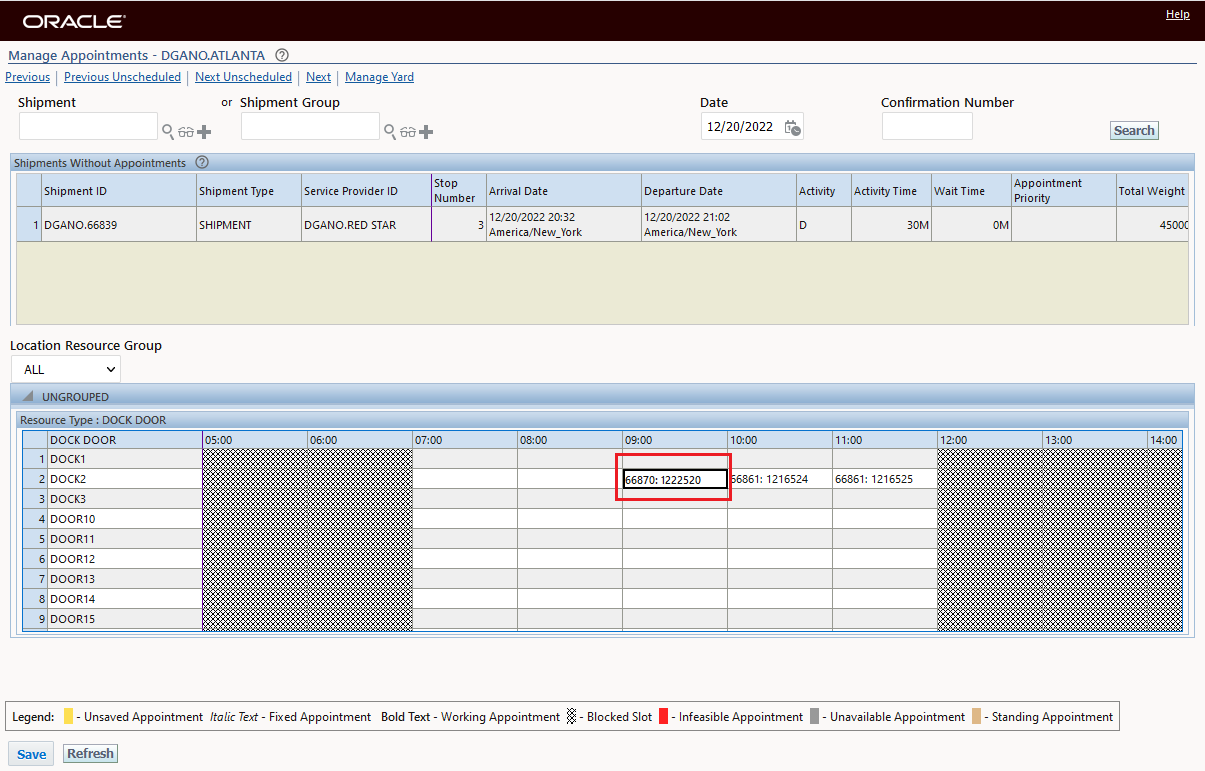Click inside the Confirmation Number field
This screenshot has height=771, width=1205.
[x=927, y=126]
